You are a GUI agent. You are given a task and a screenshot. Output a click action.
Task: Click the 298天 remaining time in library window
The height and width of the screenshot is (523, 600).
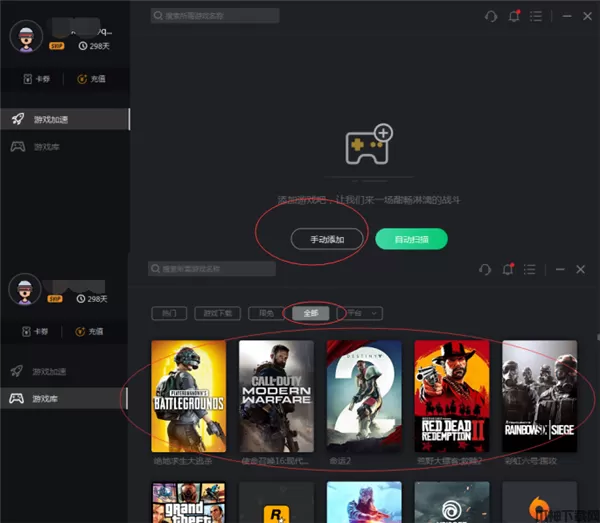pos(92,299)
